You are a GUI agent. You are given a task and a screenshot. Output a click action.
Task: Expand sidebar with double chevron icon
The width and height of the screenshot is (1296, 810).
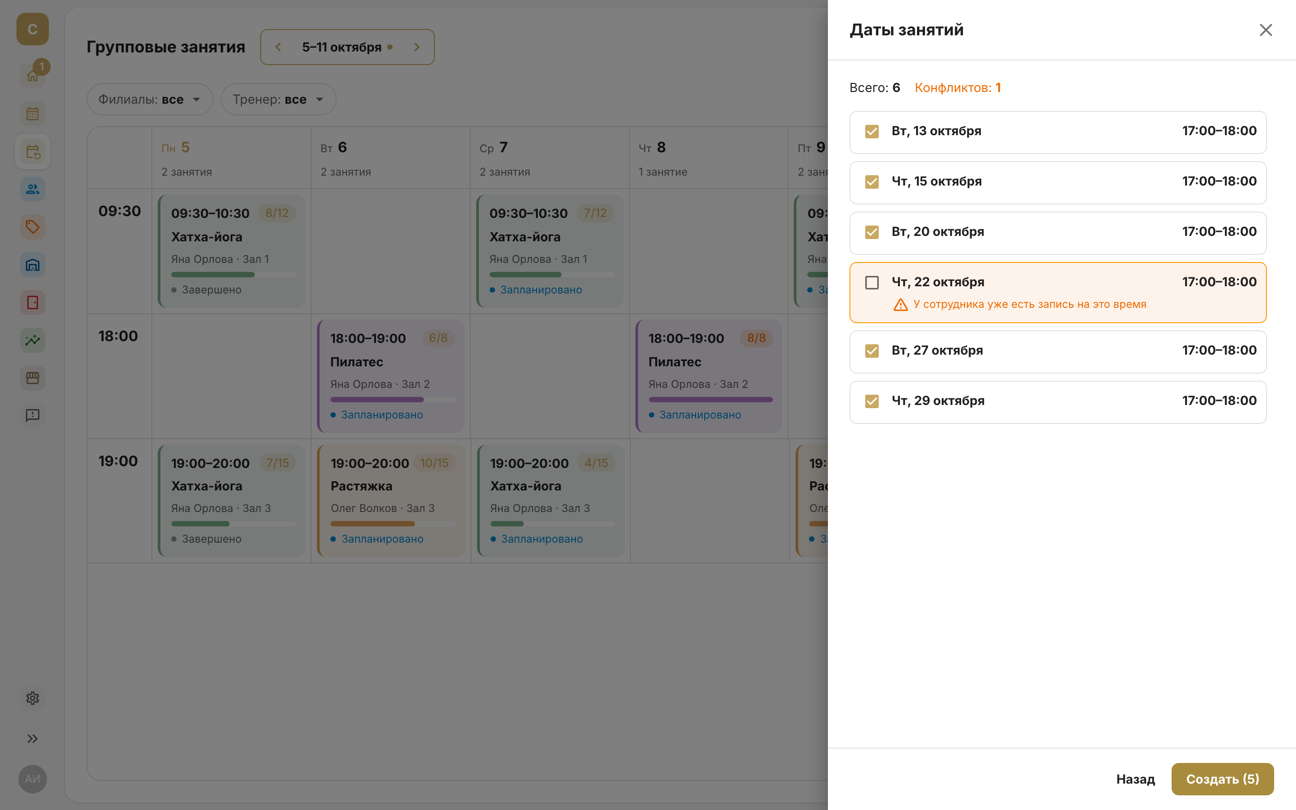(33, 739)
